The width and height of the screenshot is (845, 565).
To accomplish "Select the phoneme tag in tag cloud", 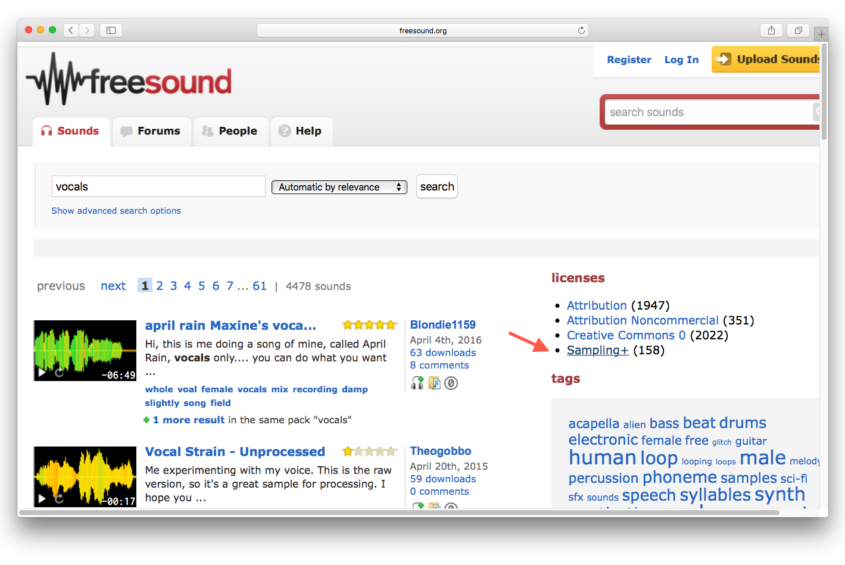I will (680, 477).
